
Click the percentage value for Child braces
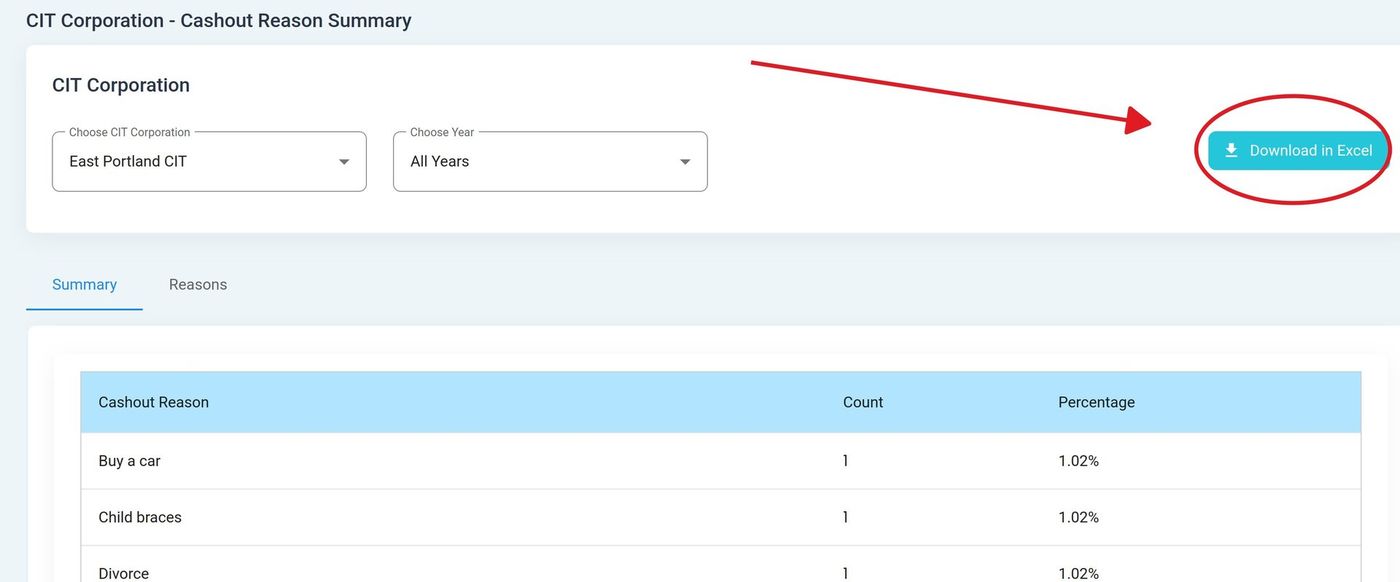[1078, 517]
